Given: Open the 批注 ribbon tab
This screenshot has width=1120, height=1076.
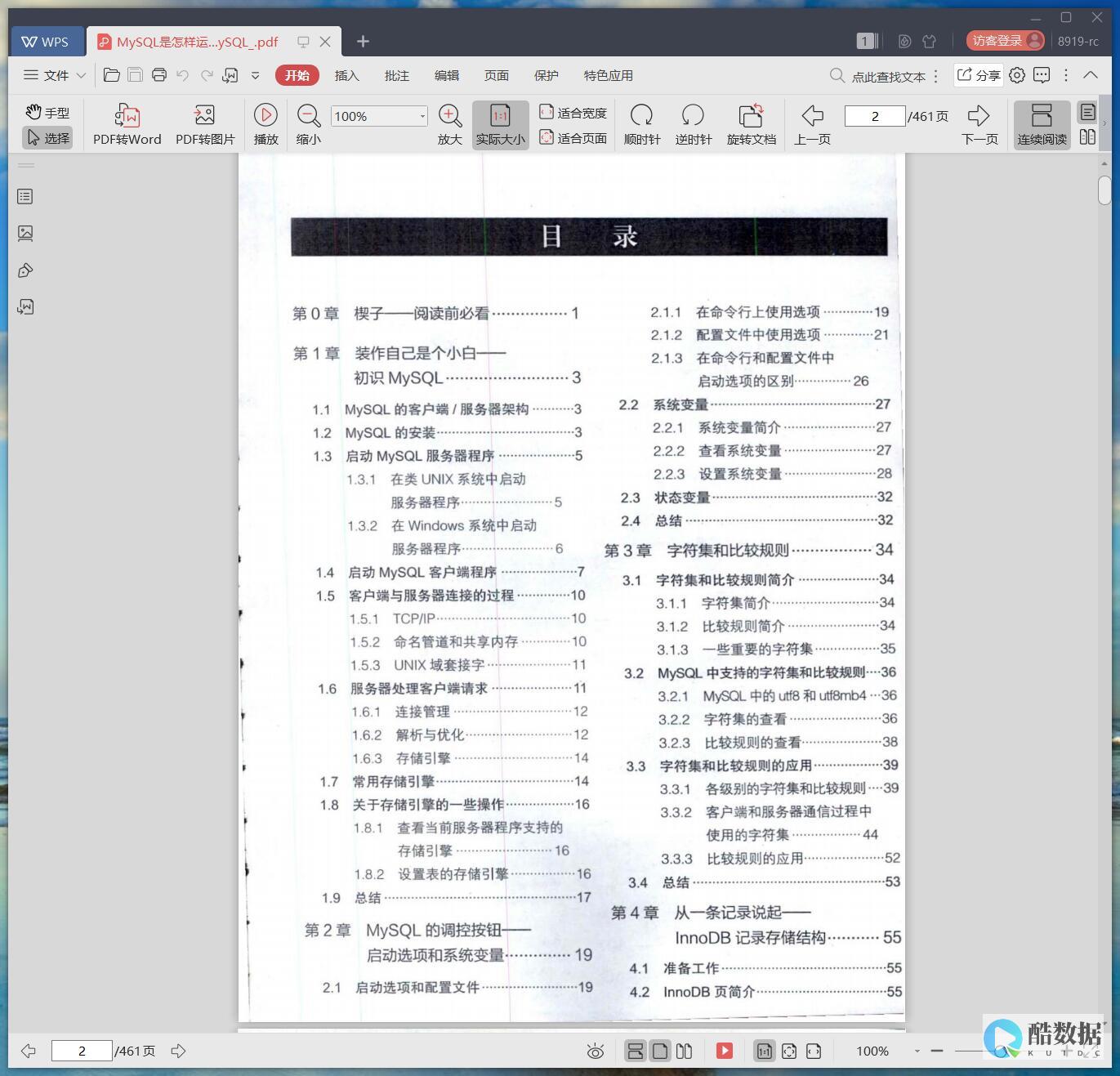Looking at the screenshot, I should [397, 75].
